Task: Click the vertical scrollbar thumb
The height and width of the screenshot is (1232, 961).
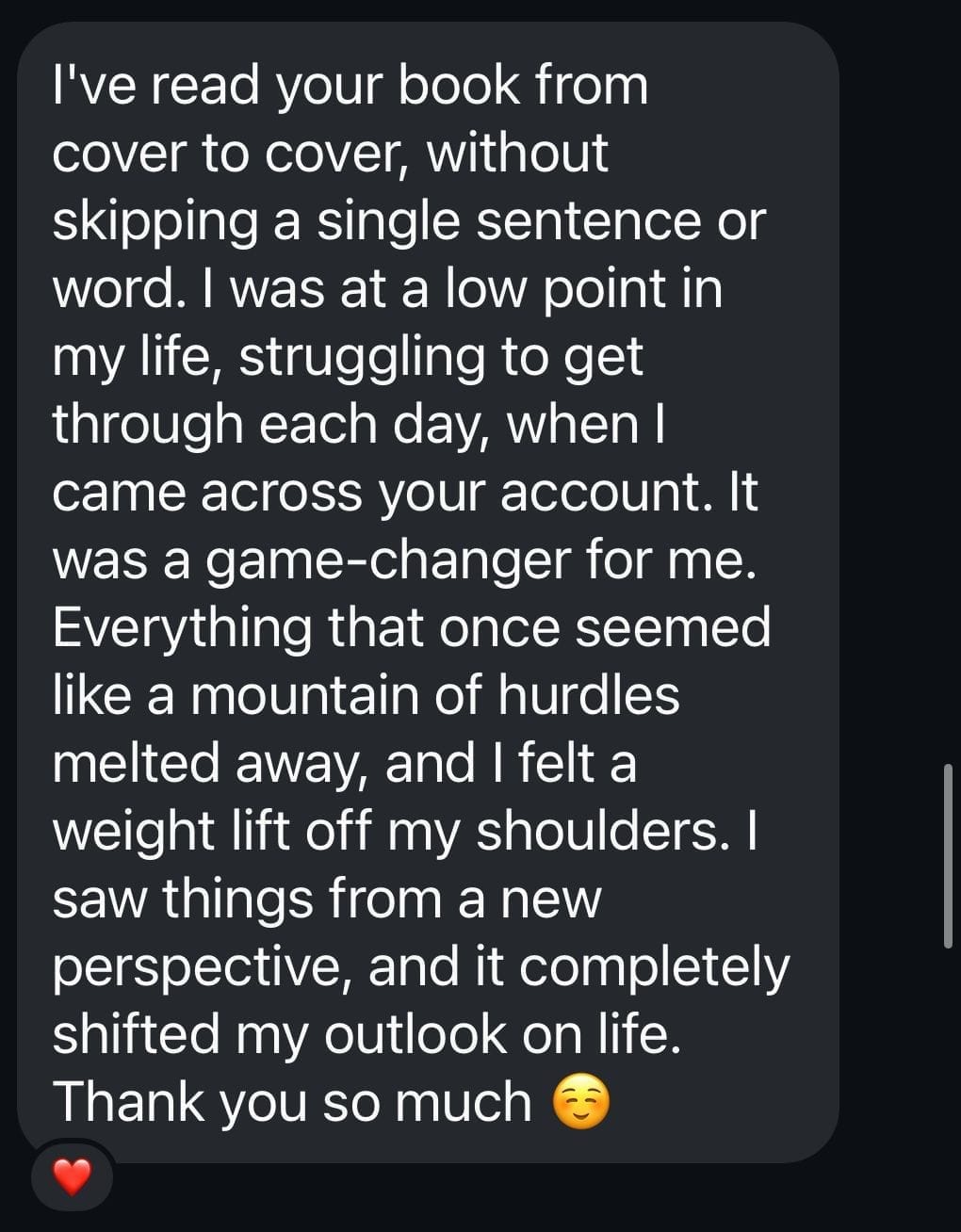Action: tap(948, 855)
